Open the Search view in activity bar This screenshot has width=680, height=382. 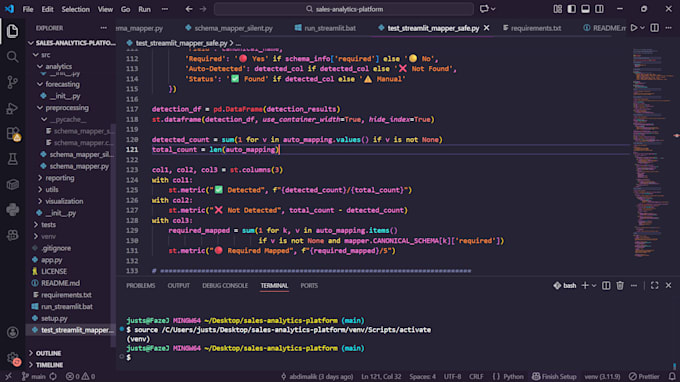point(12,56)
